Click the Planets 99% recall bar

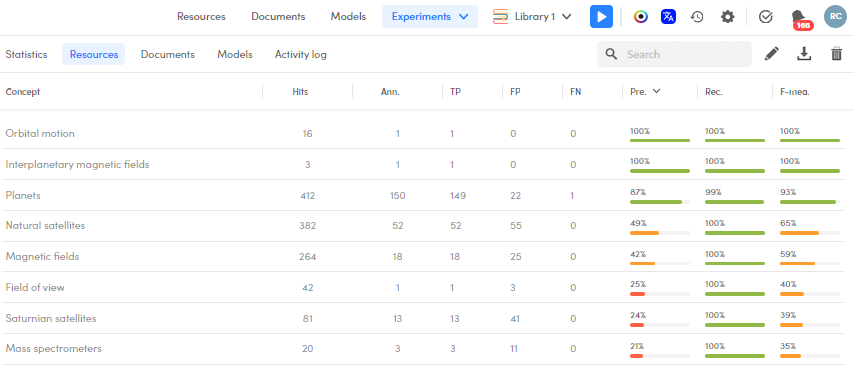coord(735,202)
